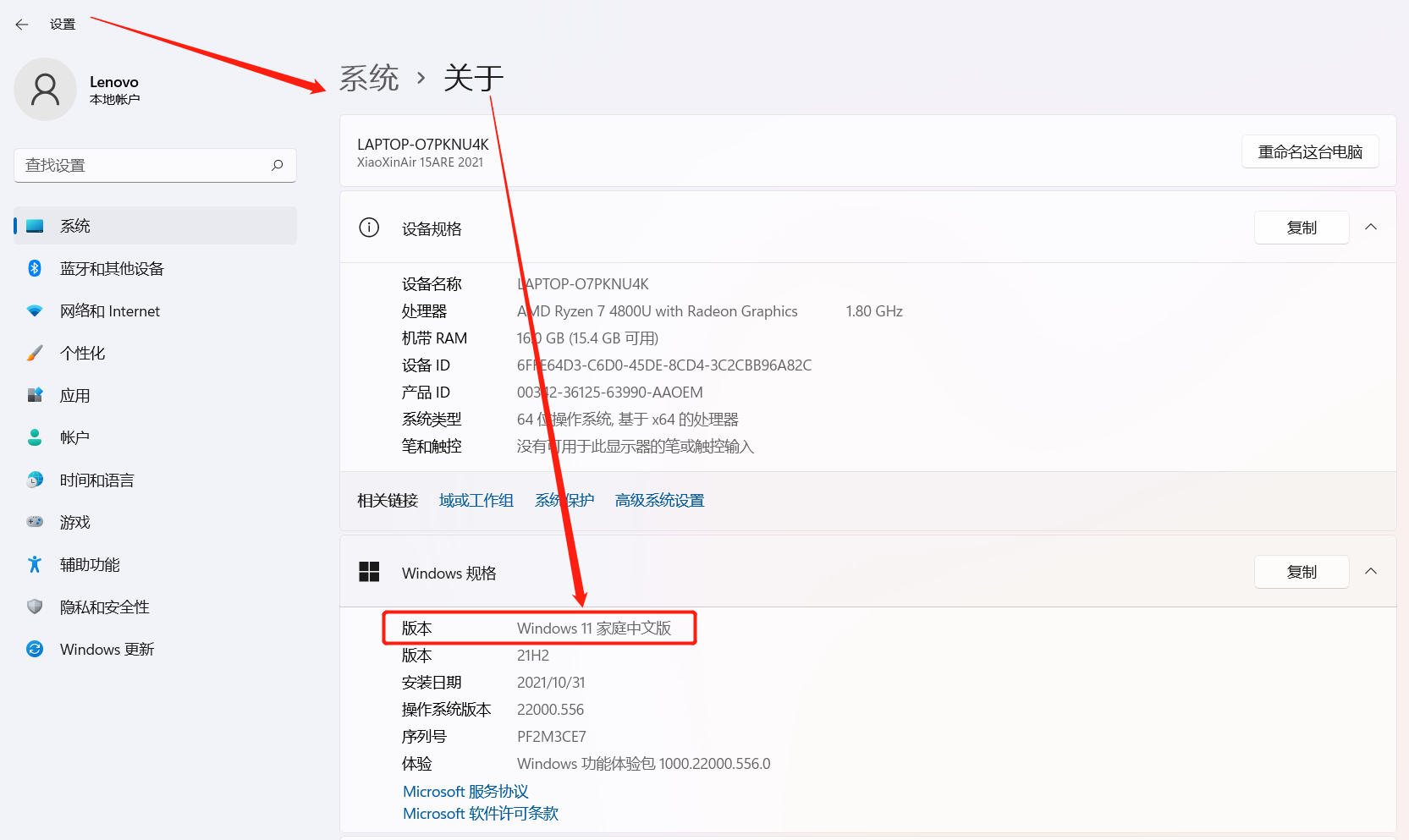Open Microsoft 服务协议 link

(465, 792)
